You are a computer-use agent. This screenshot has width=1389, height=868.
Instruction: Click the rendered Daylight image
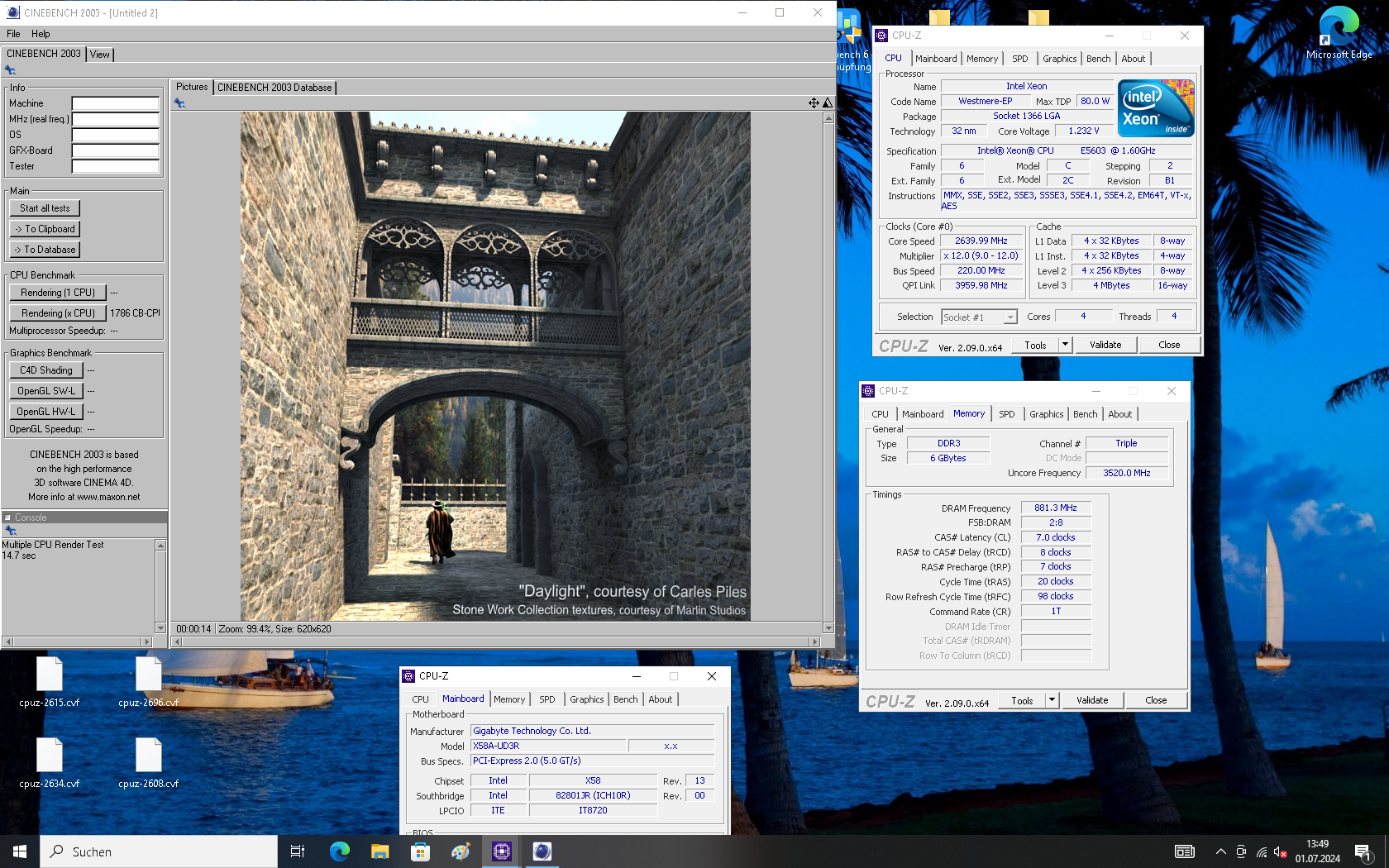pos(495,366)
